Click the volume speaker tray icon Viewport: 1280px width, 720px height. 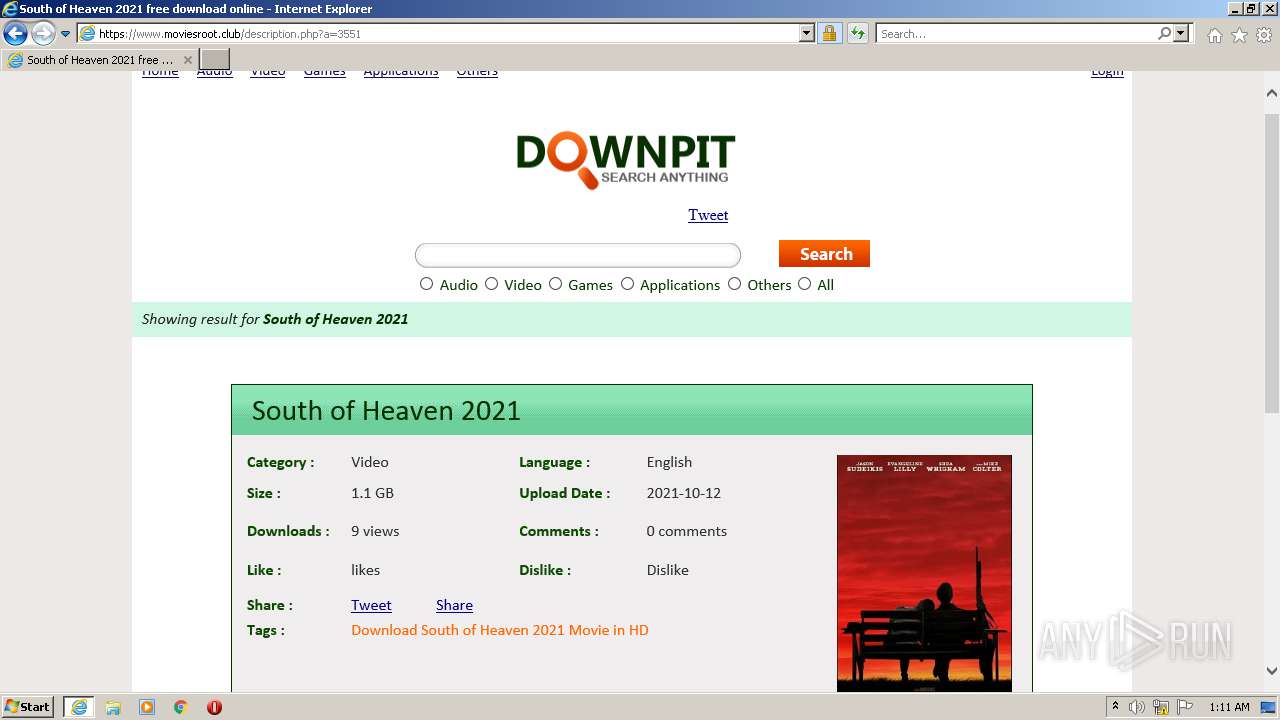(x=1137, y=707)
